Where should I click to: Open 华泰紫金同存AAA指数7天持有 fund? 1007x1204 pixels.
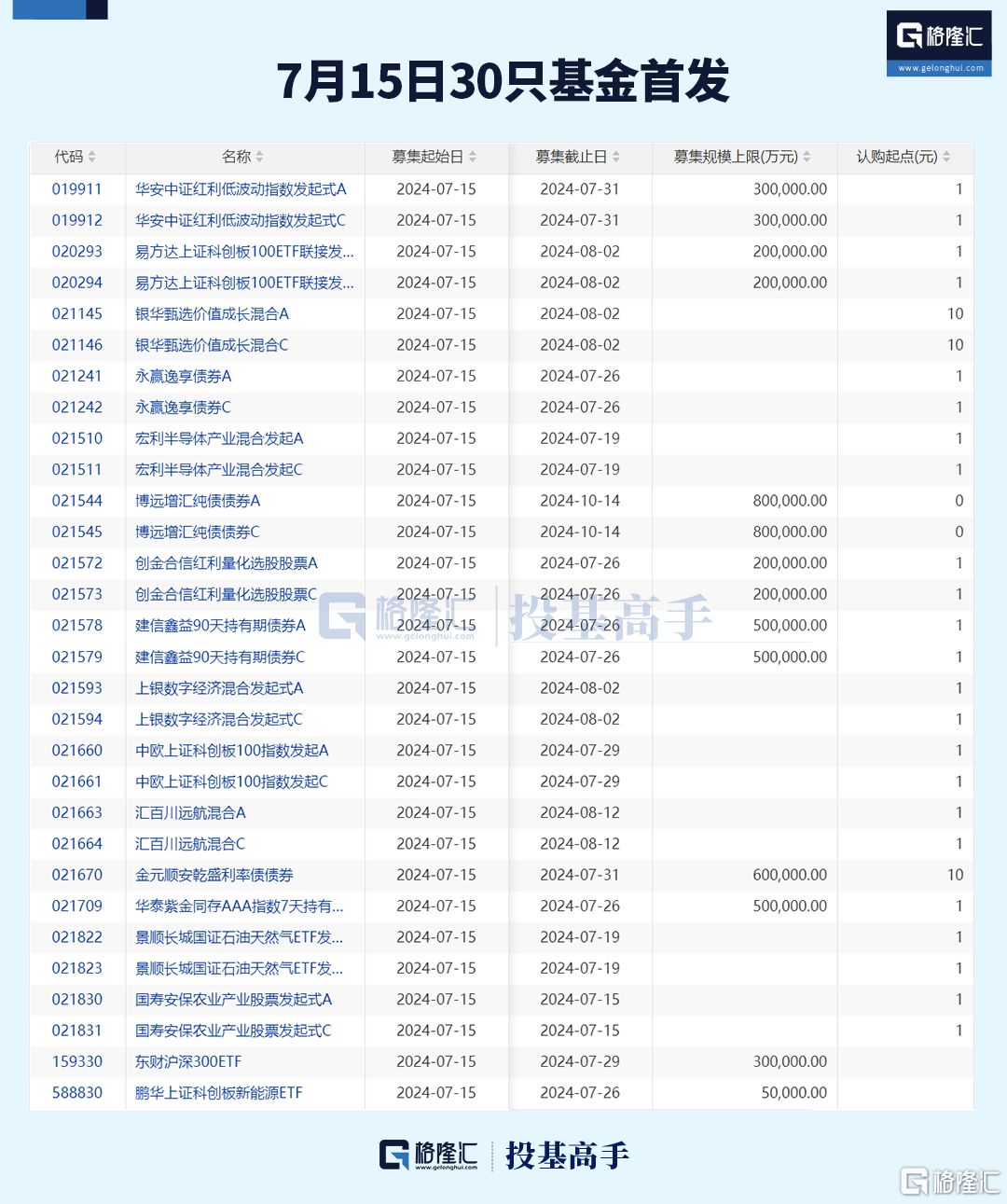(240, 906)
